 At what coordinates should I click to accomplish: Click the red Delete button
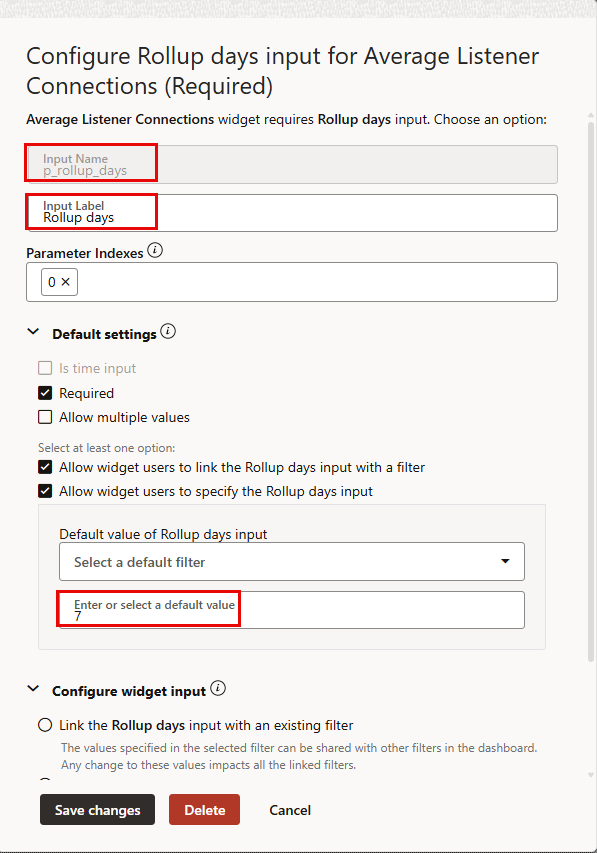(204, 809)
